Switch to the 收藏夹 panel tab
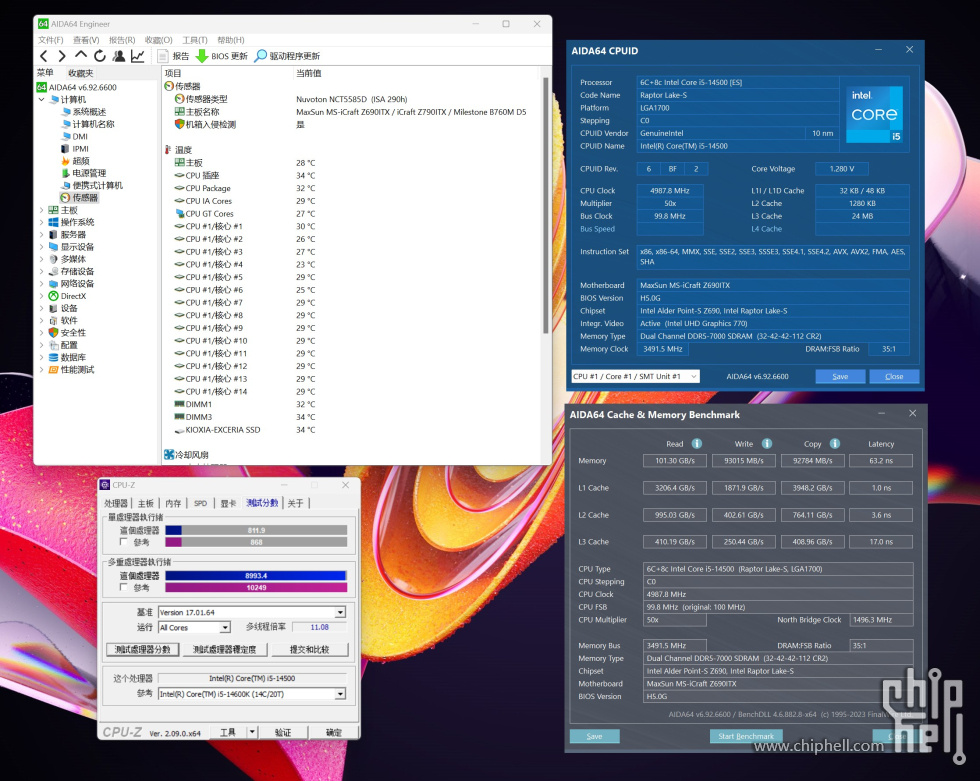Image resolution: width=980 pixels, height=781 pixels. point(81,73)
